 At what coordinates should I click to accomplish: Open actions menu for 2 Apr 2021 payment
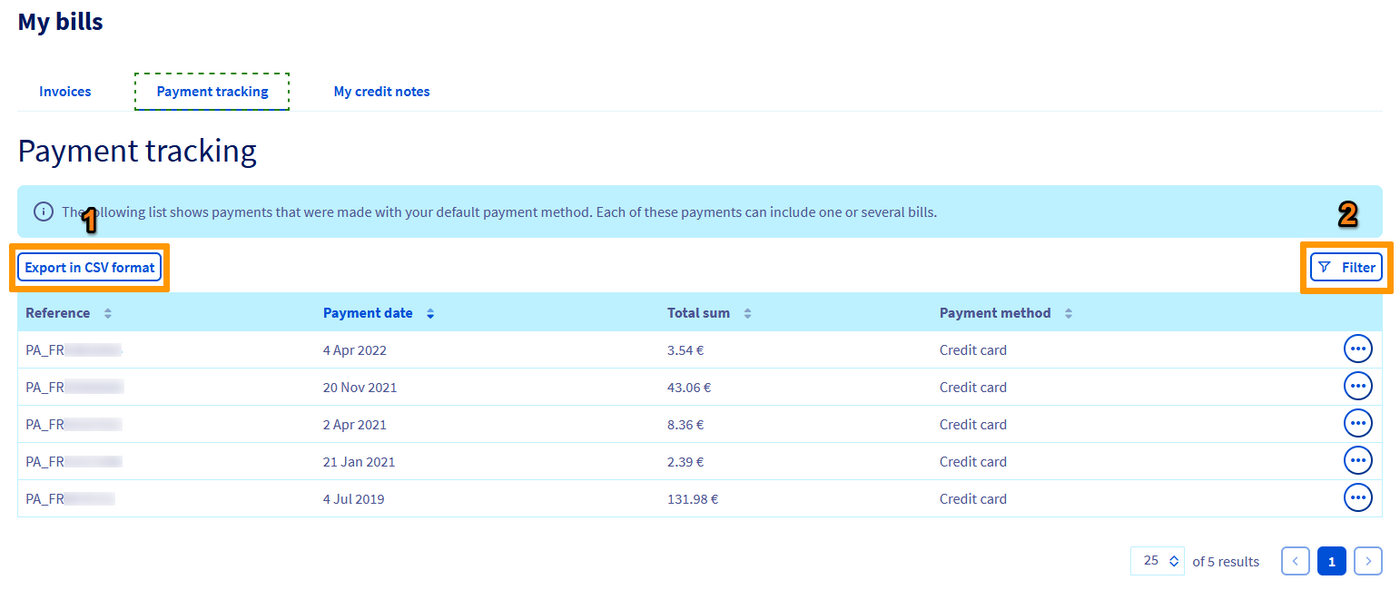click(x=1357, y=423)
